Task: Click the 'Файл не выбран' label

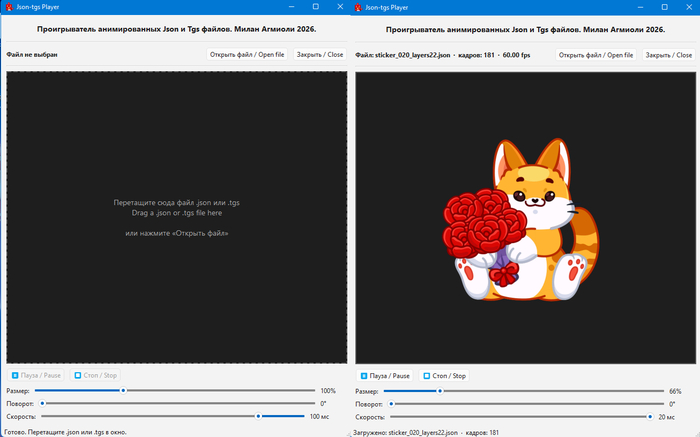Action: [x=32, y=54]
